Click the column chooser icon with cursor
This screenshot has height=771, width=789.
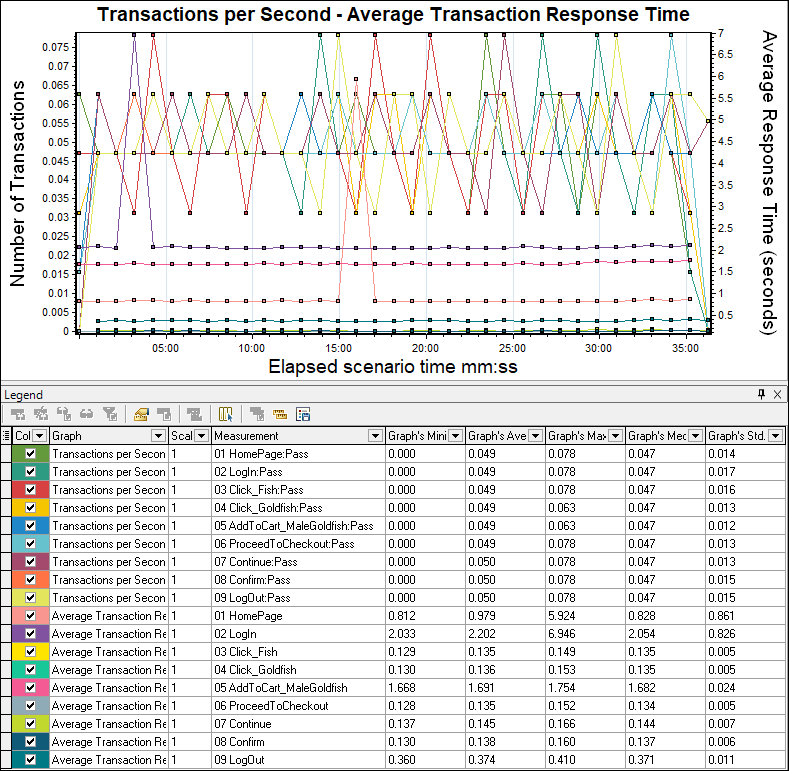[225, 414]
